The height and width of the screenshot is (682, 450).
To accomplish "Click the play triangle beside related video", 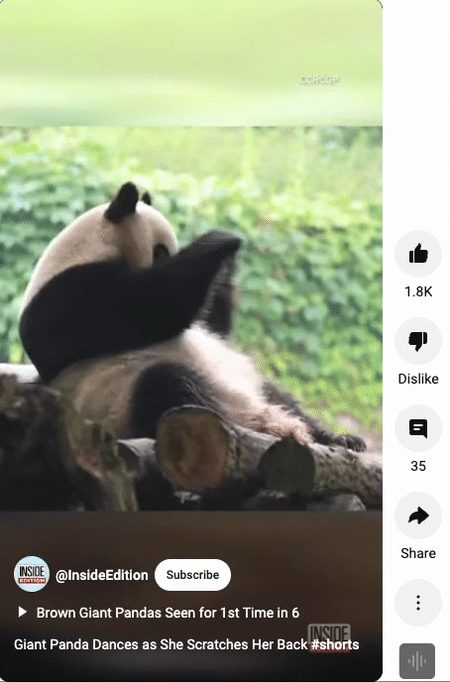I will click(22, 612).
